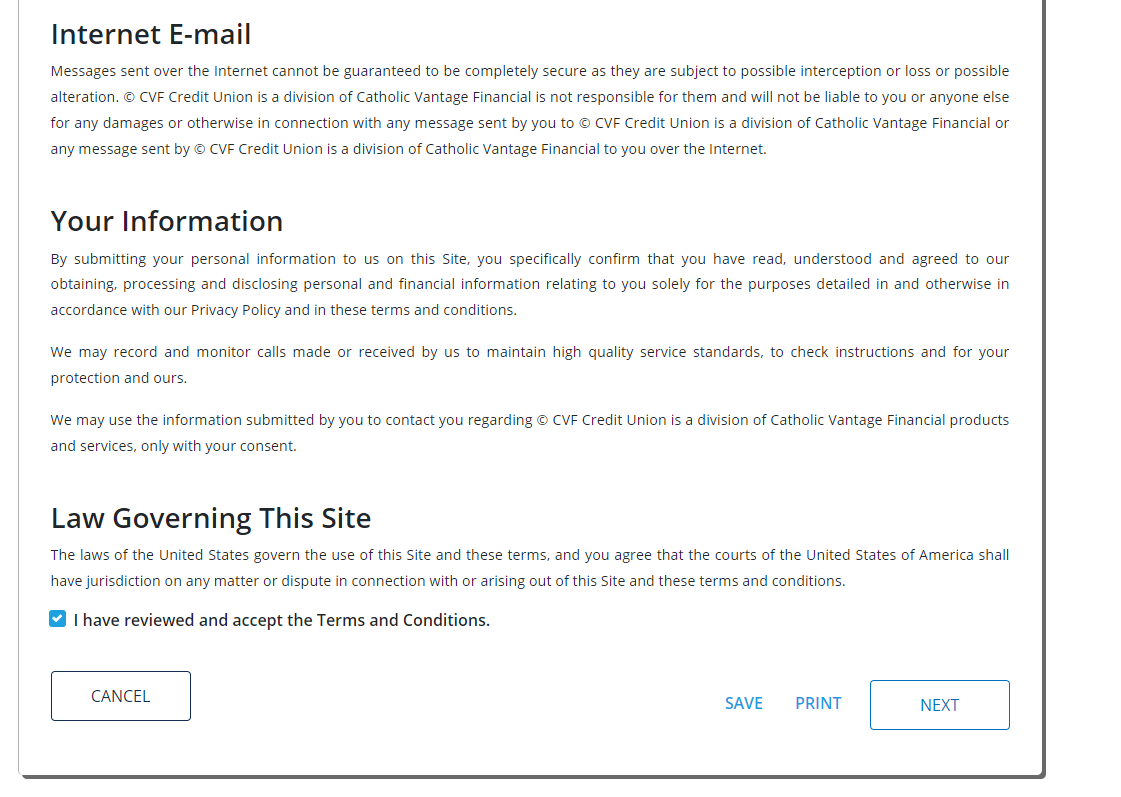Click the paragraph starting 'Messages sent over the Internet'
Viewport: 1121px width, 797px height.
pyautogui.click(x=530, y=110)
